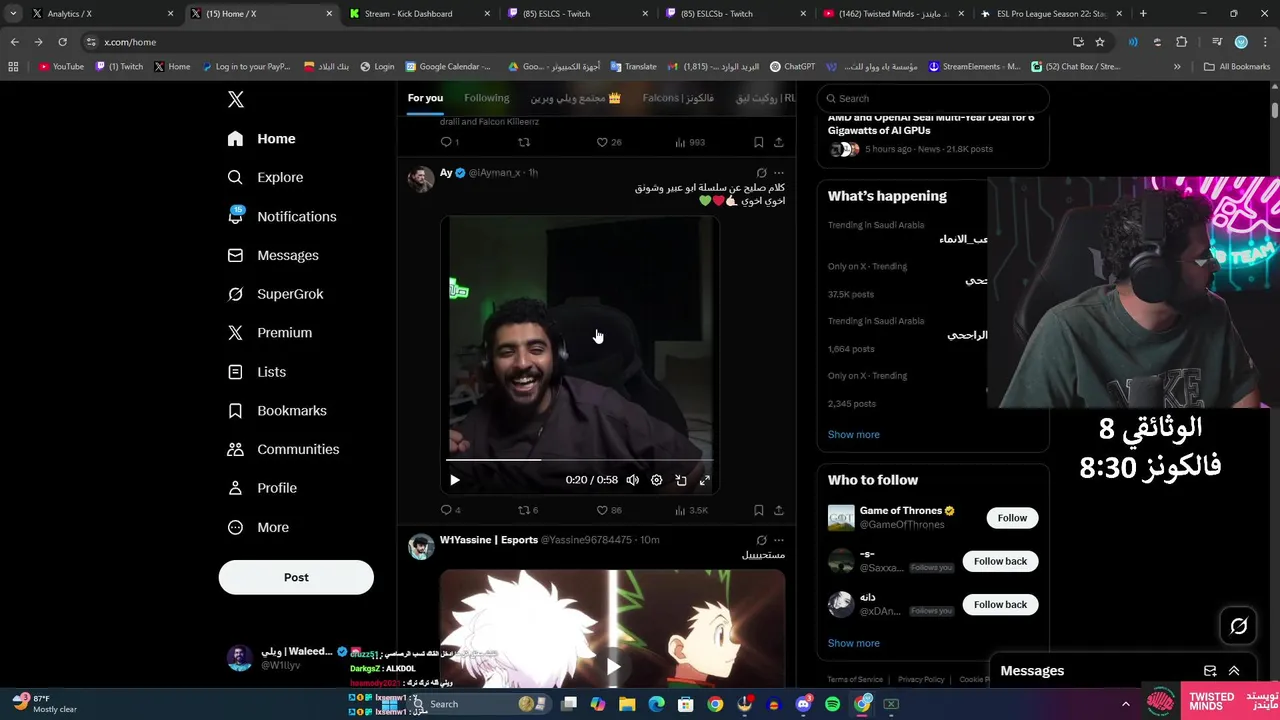Switch to Analytics / X browser tab
Viewport: 1280px width, 720px height.
click(103, 14)
